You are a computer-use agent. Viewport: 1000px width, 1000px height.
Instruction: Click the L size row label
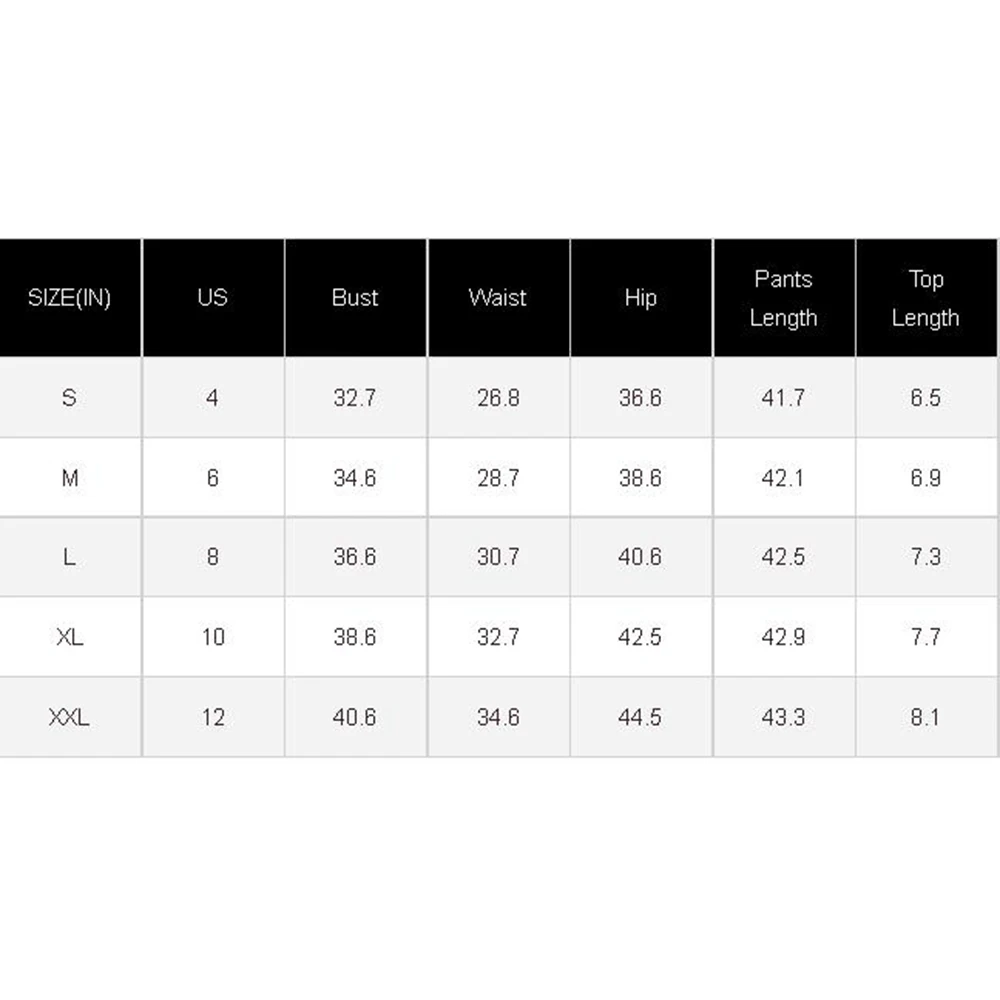tap(69, 557)
